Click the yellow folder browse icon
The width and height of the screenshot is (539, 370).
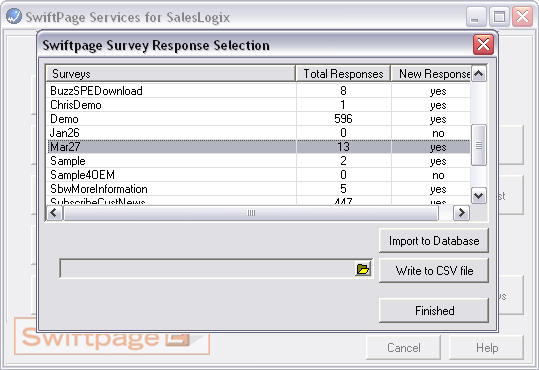pyautogui.click(x=363, y=269)
